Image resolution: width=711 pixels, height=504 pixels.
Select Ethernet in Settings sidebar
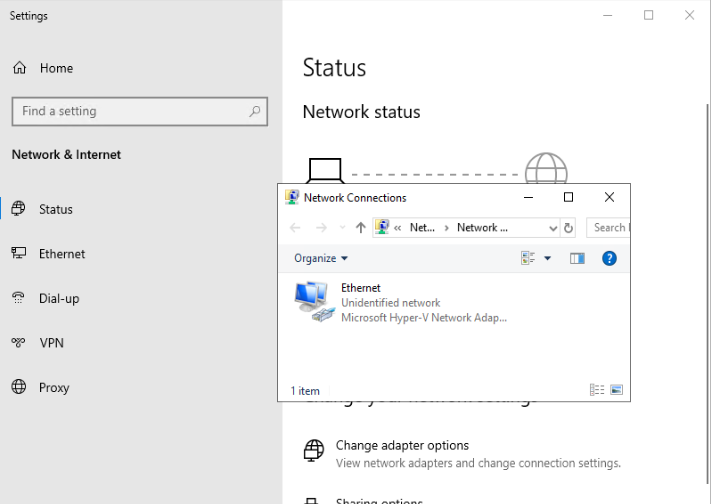tap(62, 254)
